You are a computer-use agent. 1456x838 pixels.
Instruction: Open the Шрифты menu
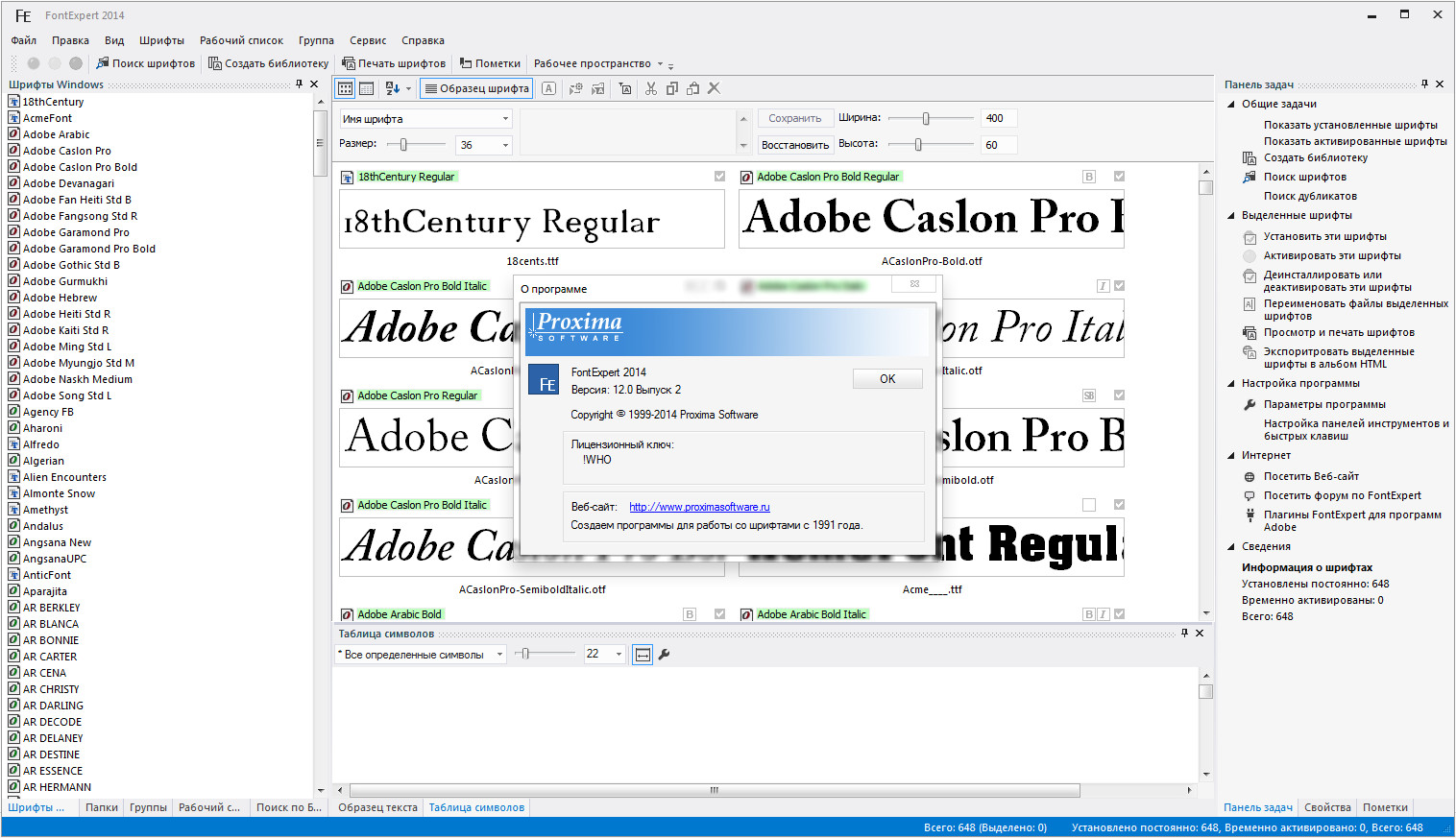coord(161,40)
